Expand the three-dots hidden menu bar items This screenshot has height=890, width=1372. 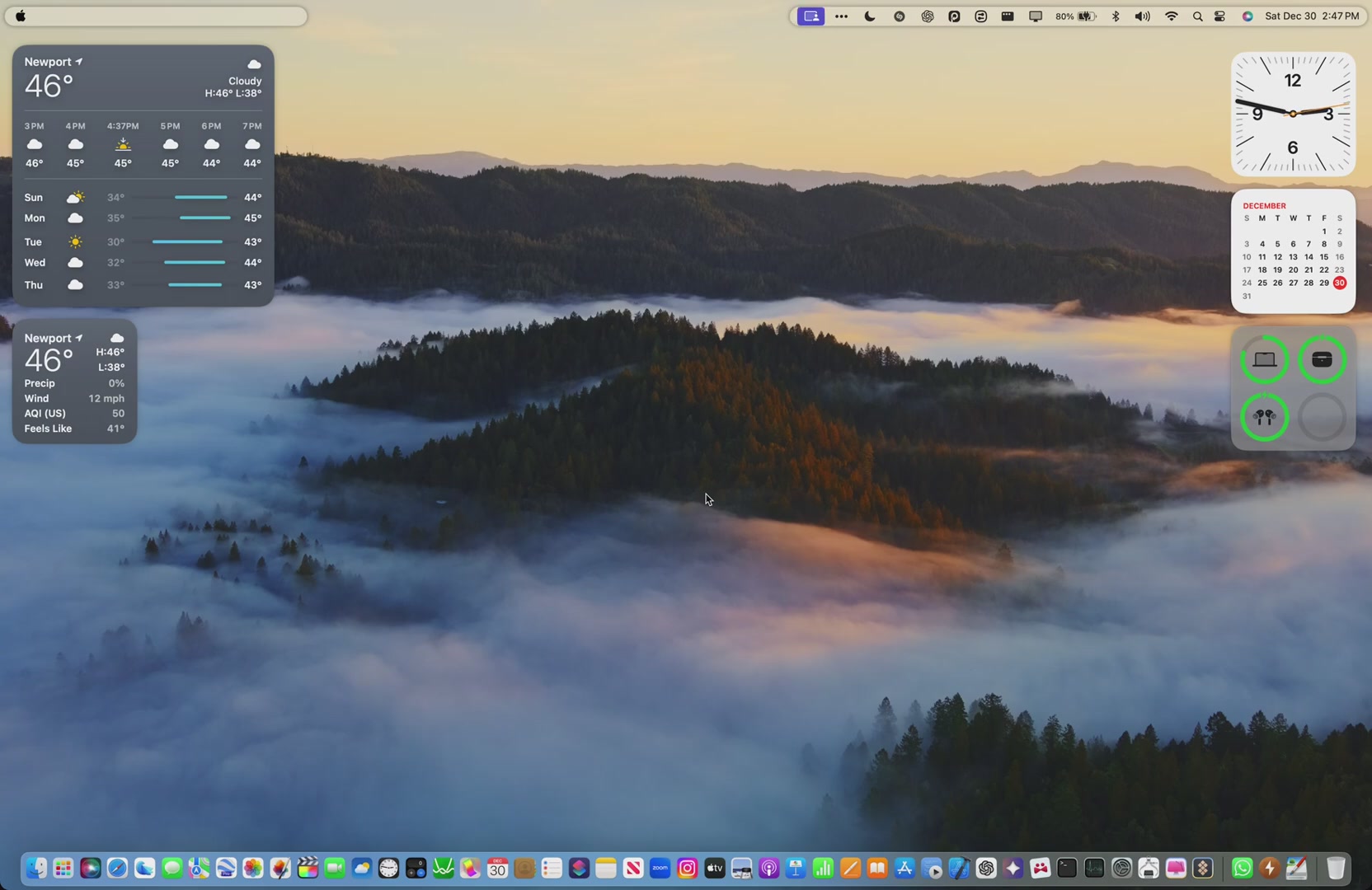(841, 16)
